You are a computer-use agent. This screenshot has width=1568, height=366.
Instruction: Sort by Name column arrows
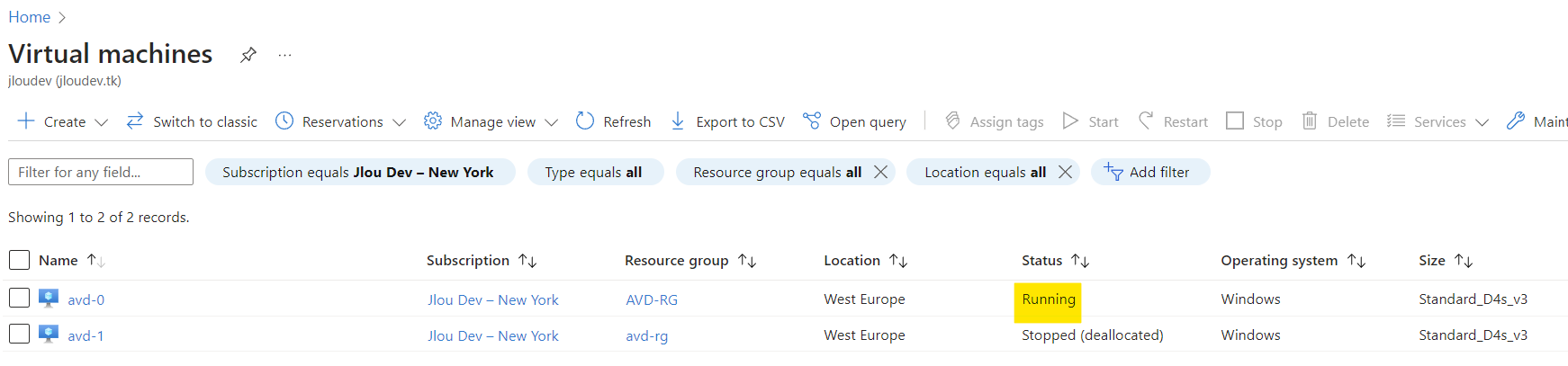coord(95,261)
